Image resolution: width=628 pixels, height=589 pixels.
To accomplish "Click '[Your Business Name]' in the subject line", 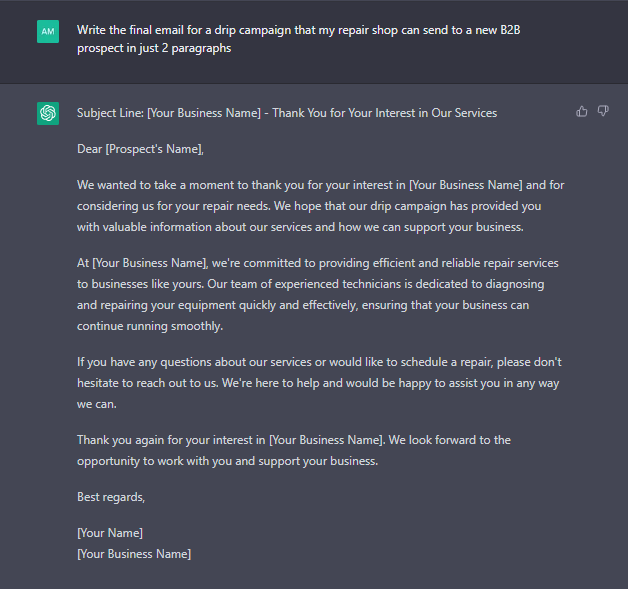I will (204, 113).
